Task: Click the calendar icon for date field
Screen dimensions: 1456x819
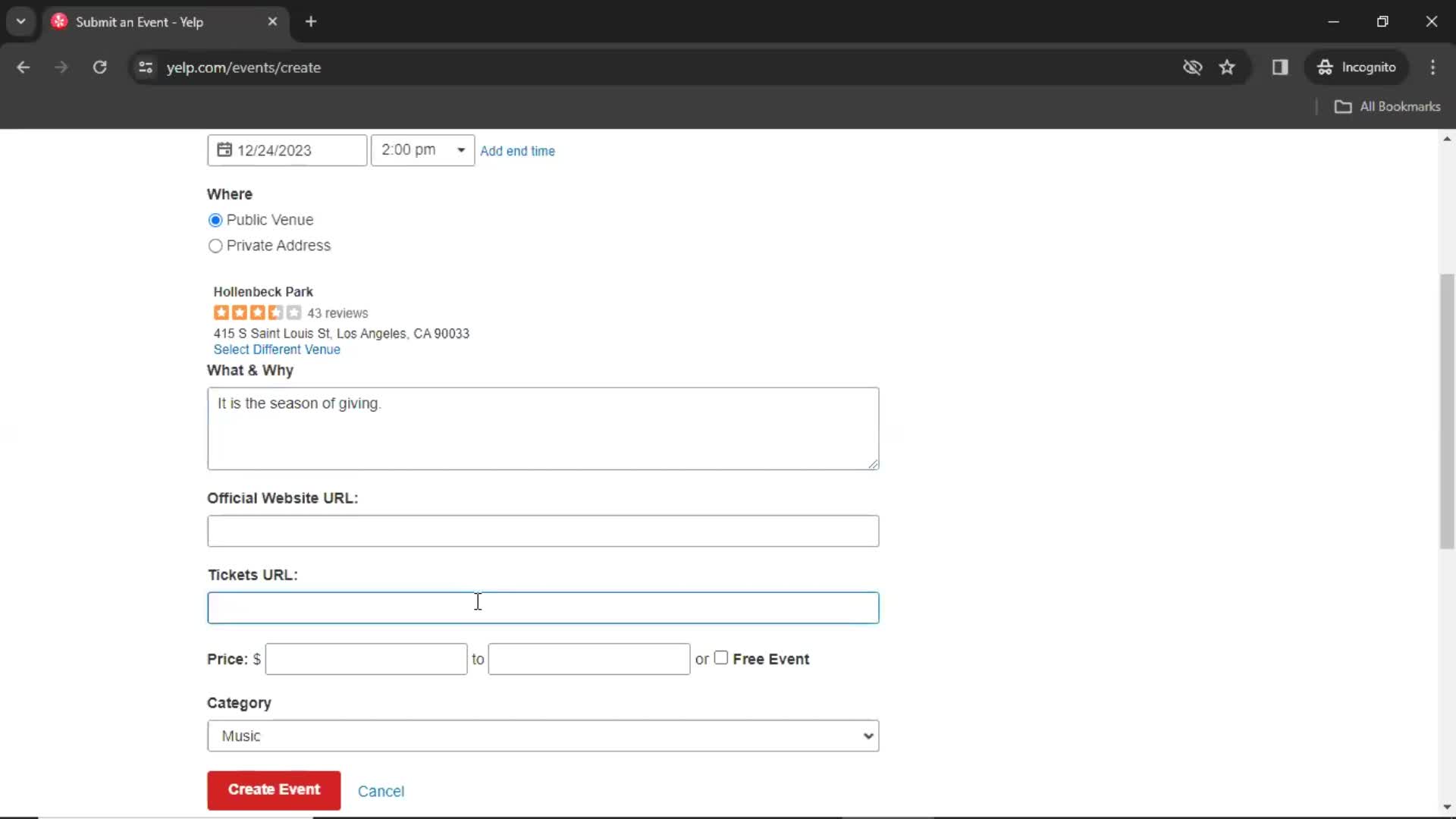Action: click(224, 150)
